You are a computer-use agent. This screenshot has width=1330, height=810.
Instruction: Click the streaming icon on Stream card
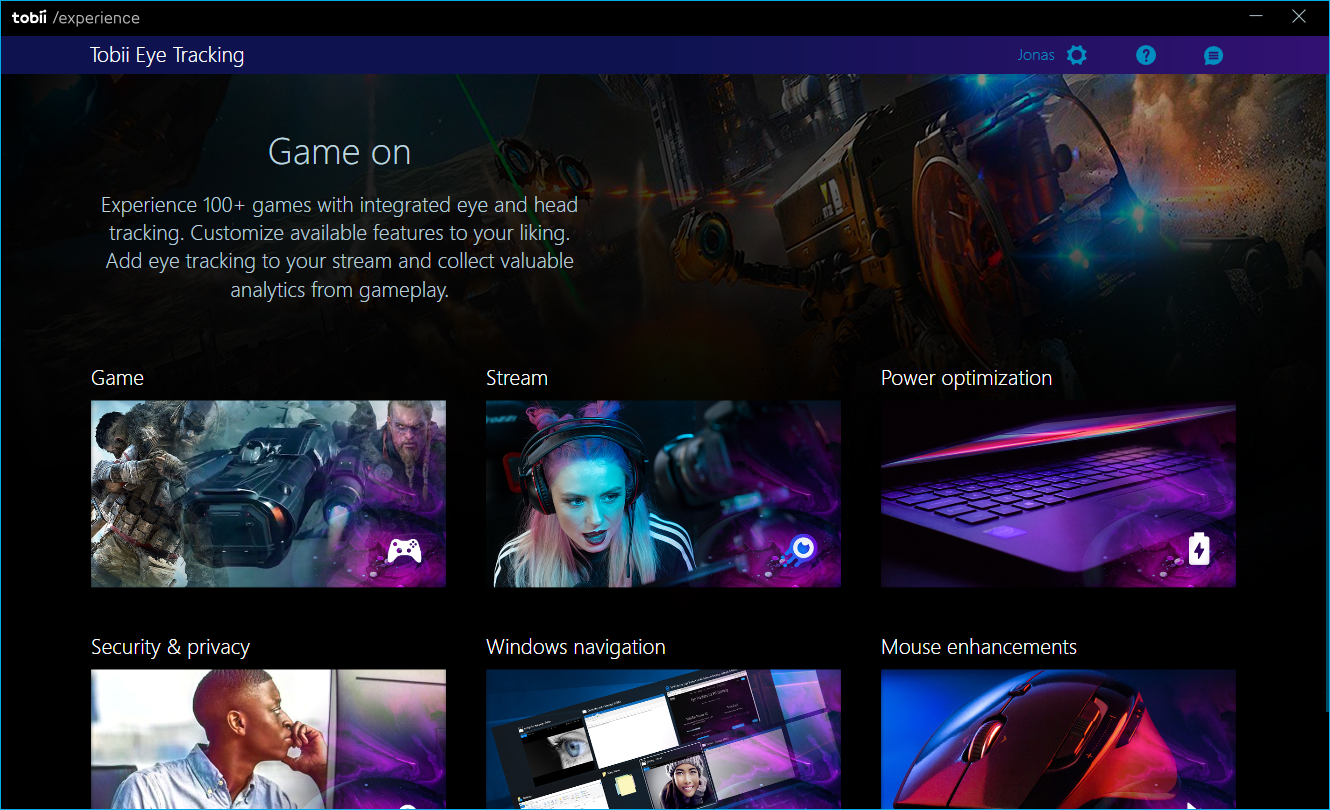802,548
